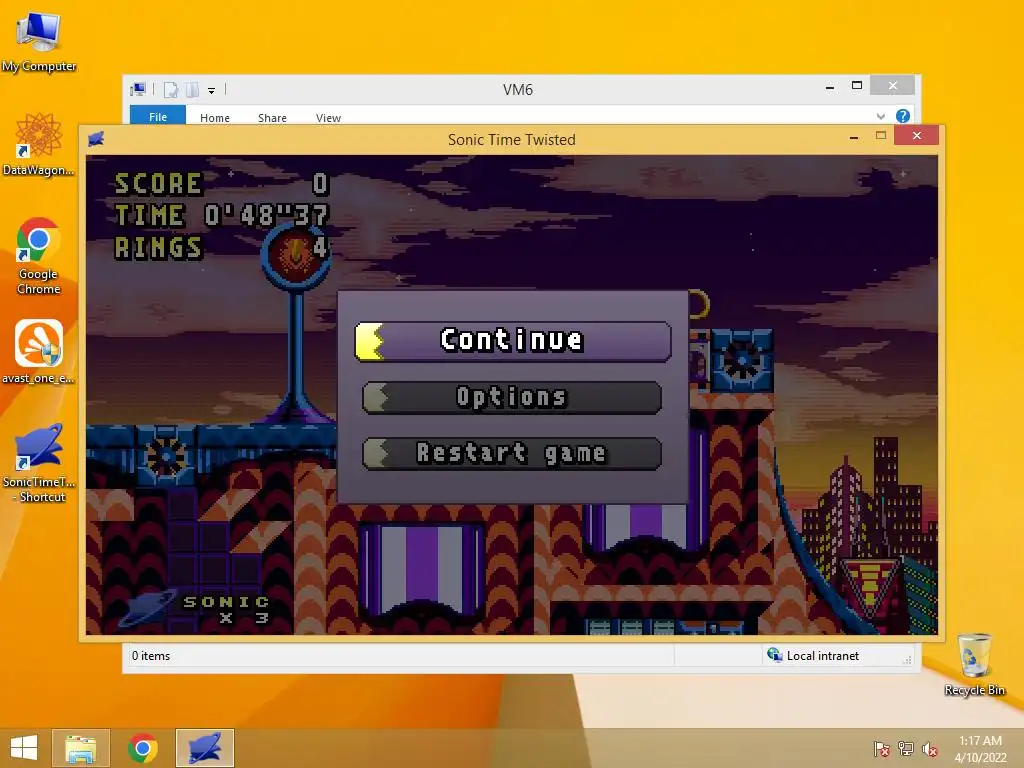Open the Recycle Bin
Viewport: 1024px width, 768px height.
pyautogui.click(x=974, y=664)
